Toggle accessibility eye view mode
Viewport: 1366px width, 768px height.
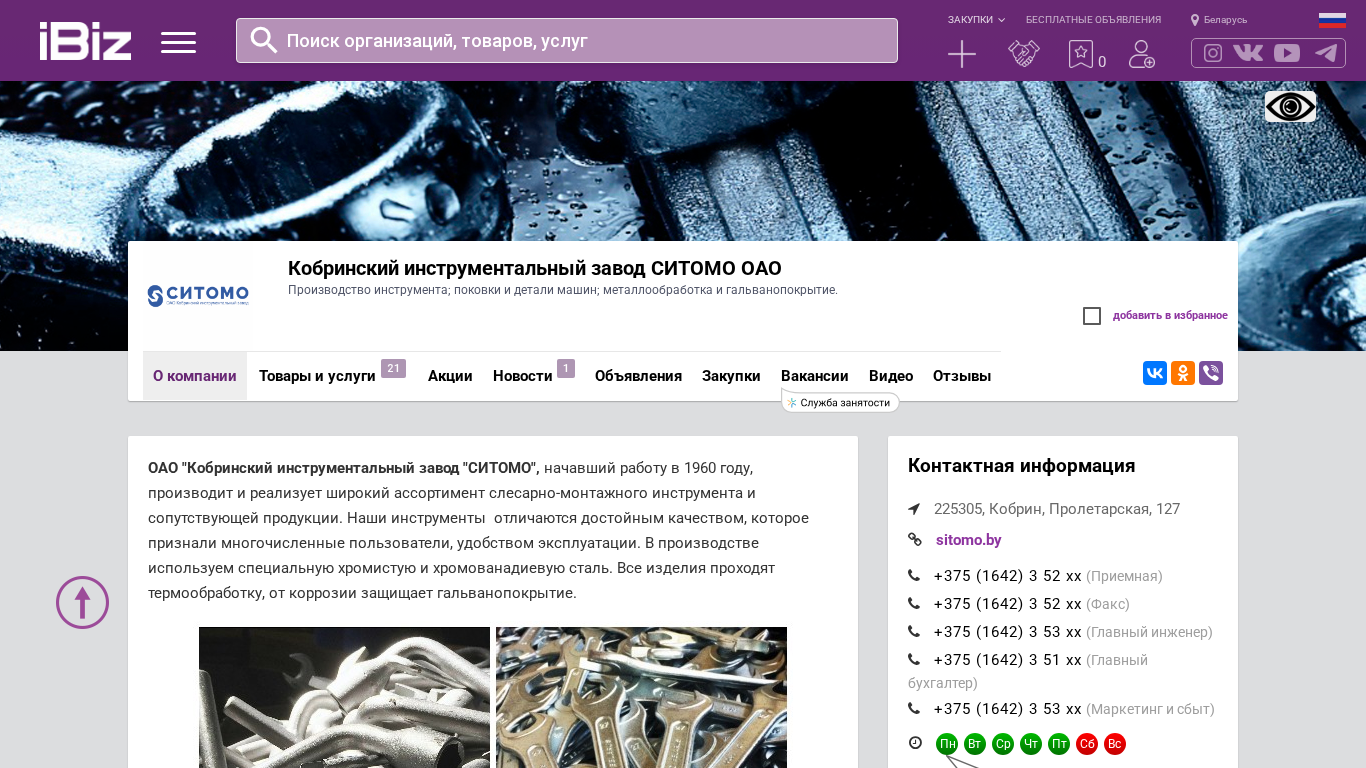tap(1290, 106)
